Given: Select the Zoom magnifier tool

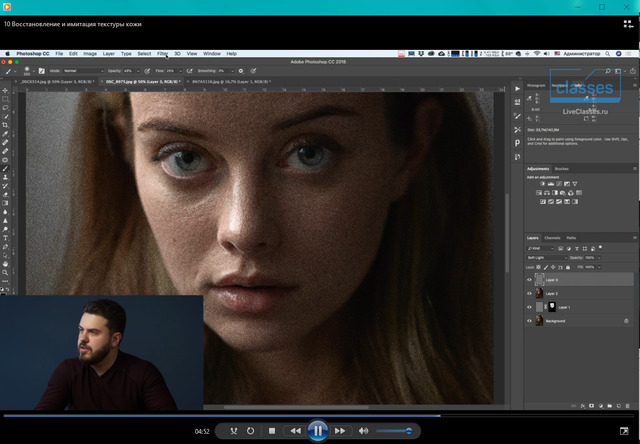Looking at the screenshot, I should 6,272.
